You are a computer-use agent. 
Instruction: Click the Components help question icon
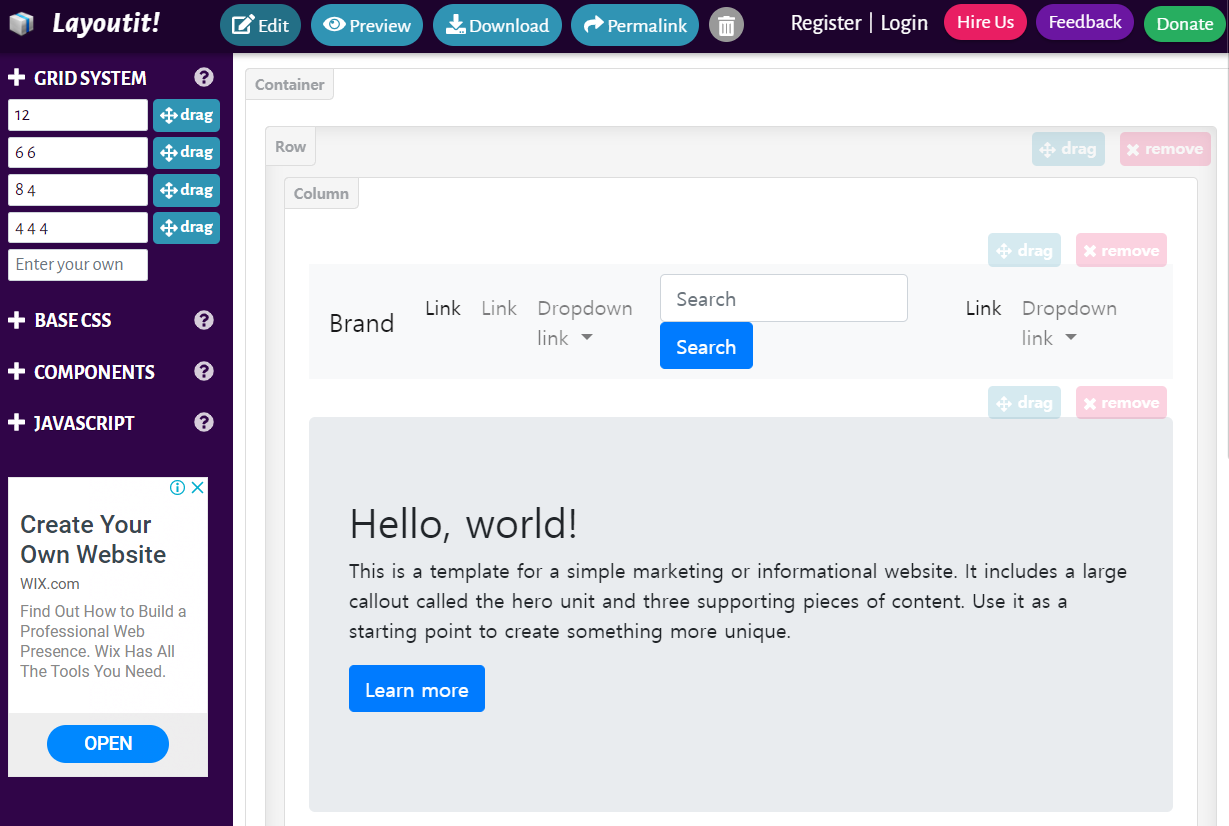pos(204,371)
